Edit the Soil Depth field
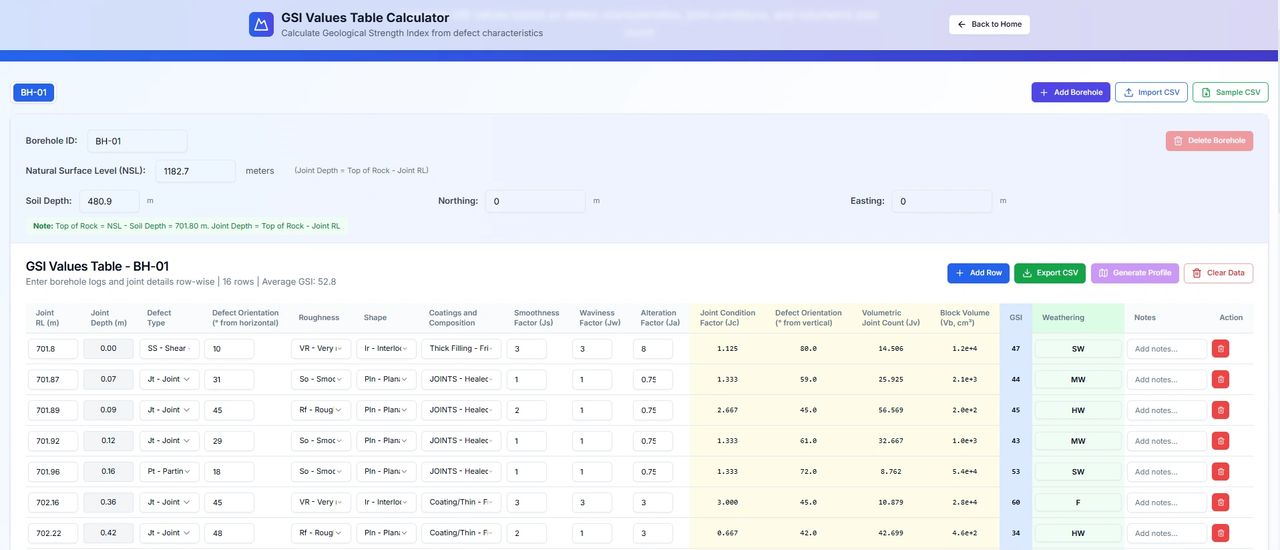The image size is (1280, 550). 109,201
